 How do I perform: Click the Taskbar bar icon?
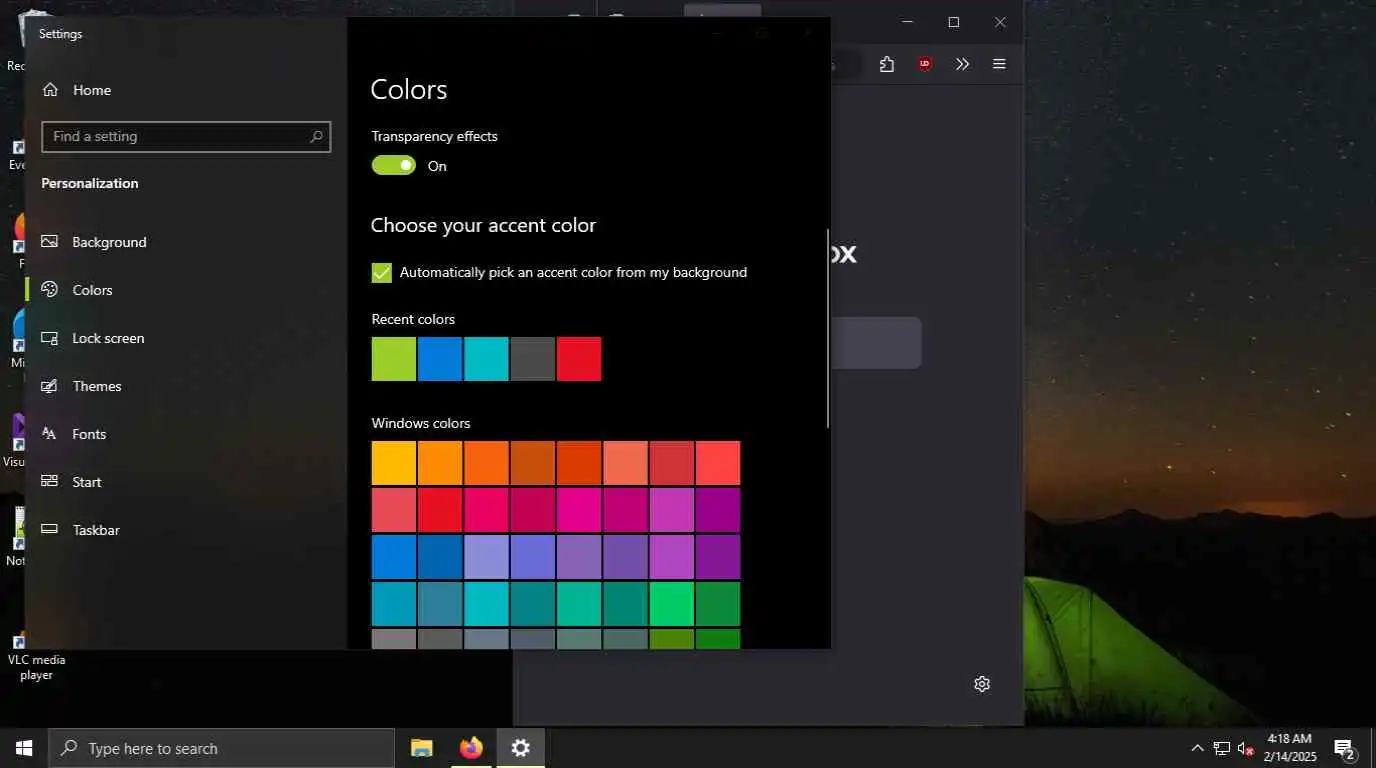click(49, 530)
